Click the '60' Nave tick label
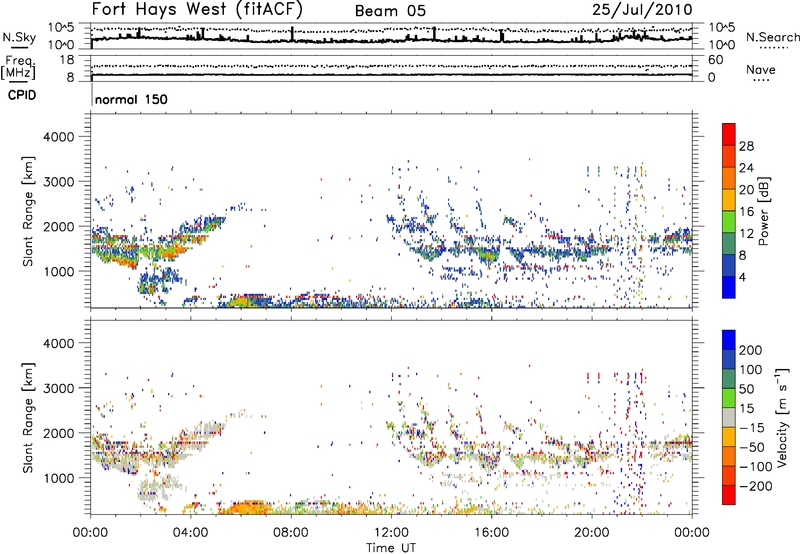This screenshot has height=554, width=800. (x=715, y=60)
